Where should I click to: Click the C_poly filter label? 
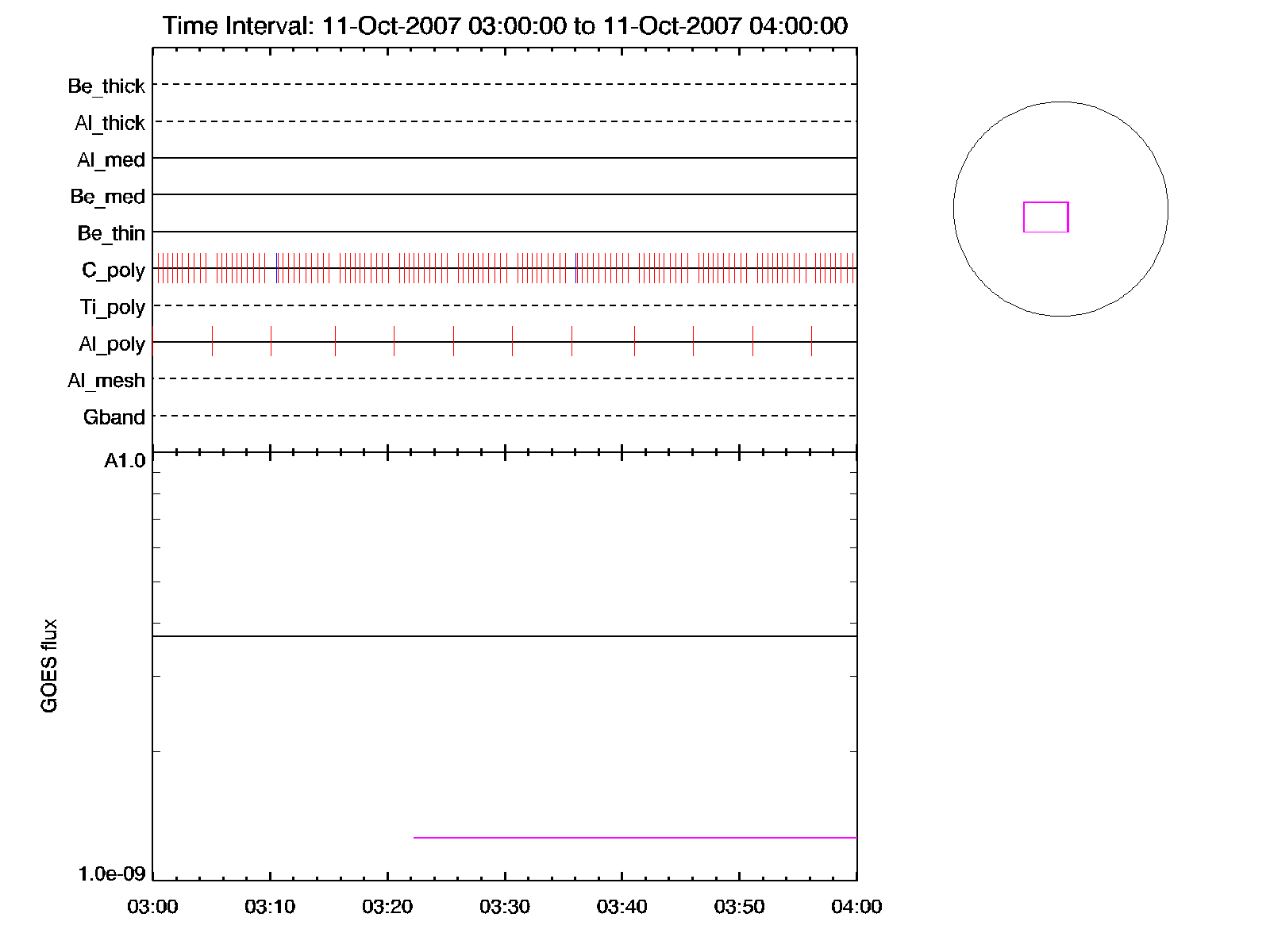tap(114, 270)
